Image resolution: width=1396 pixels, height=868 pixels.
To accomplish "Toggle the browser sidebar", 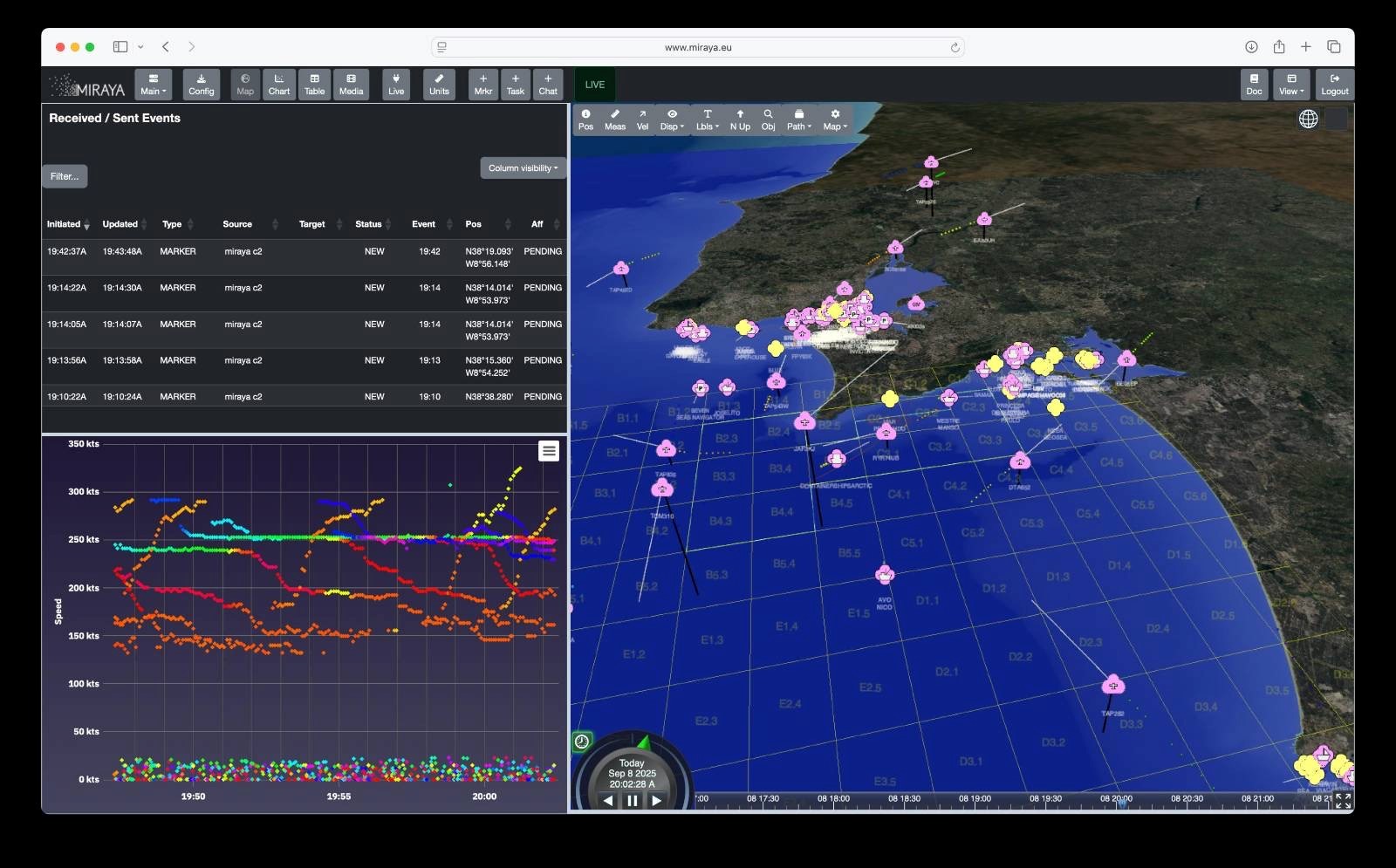I will (x=120, y=47).
